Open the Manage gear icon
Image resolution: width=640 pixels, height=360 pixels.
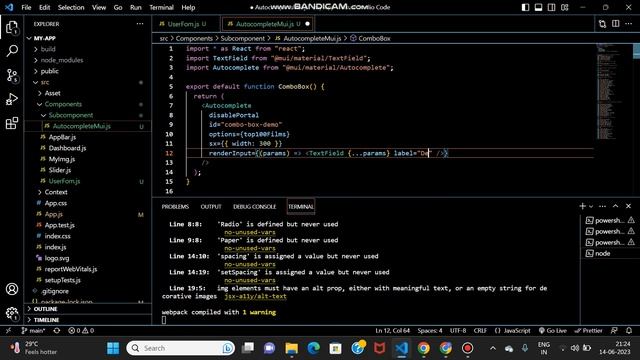coord(12,313)
